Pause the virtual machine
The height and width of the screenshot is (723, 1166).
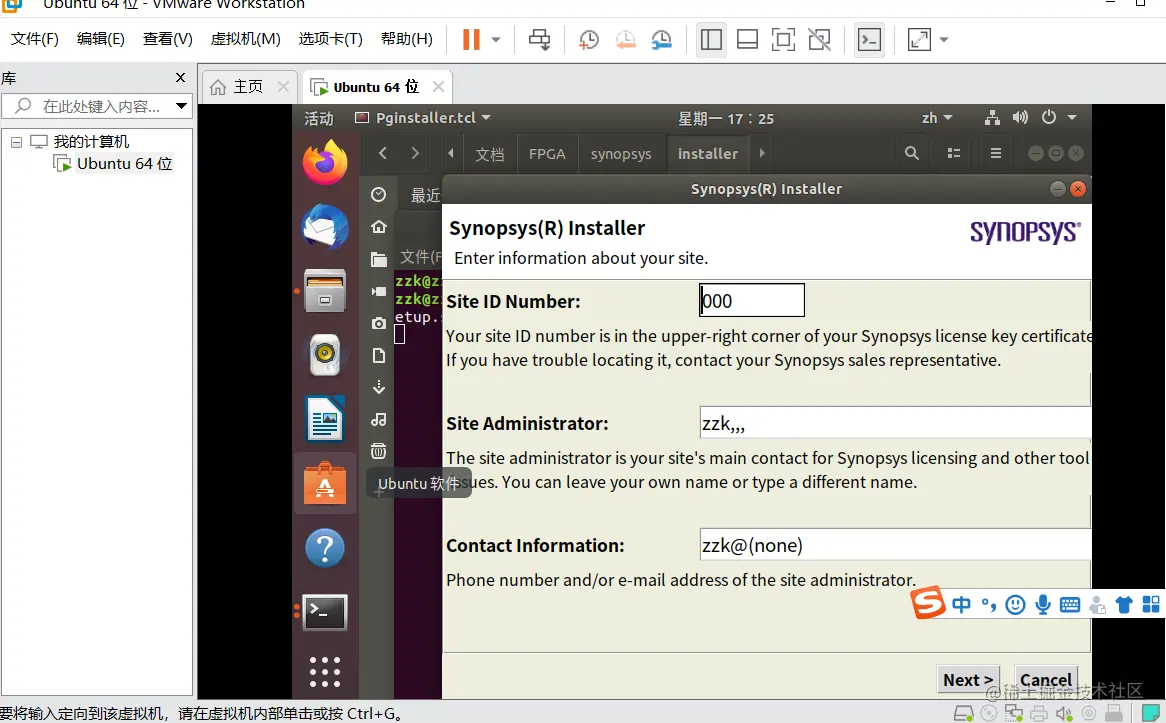point(471,39)
